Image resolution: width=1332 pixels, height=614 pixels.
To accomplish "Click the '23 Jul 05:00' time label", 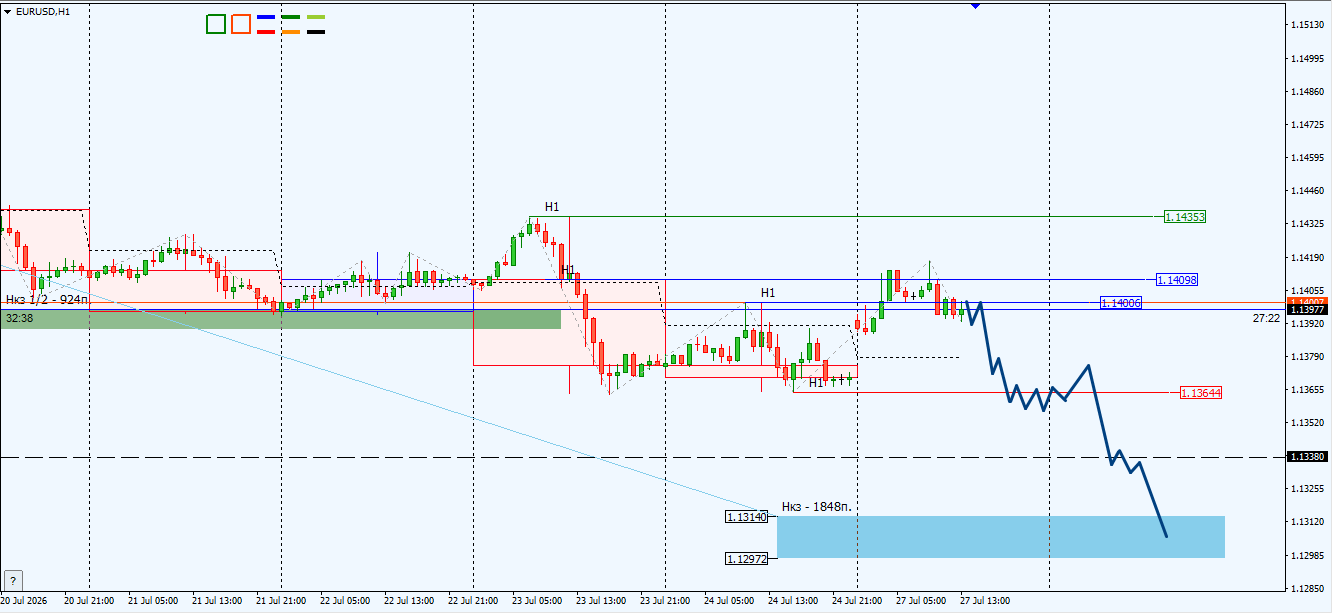I will (x=535, y=601).
